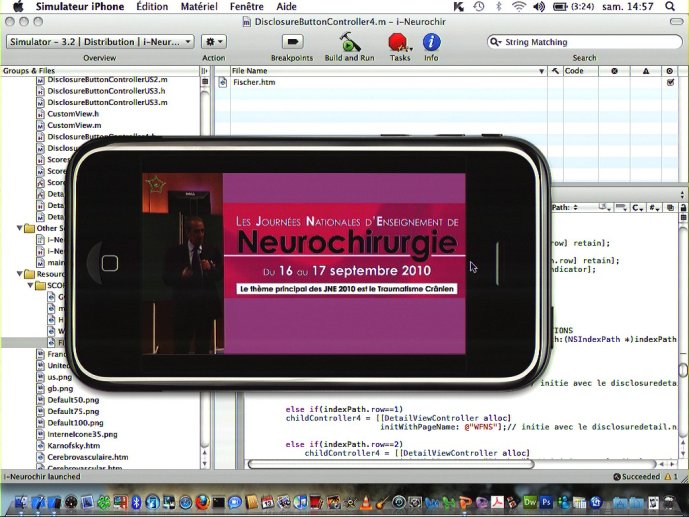Toggle the Fischer.htm target checkbox

pyautogui.click(x=670, y=82)
